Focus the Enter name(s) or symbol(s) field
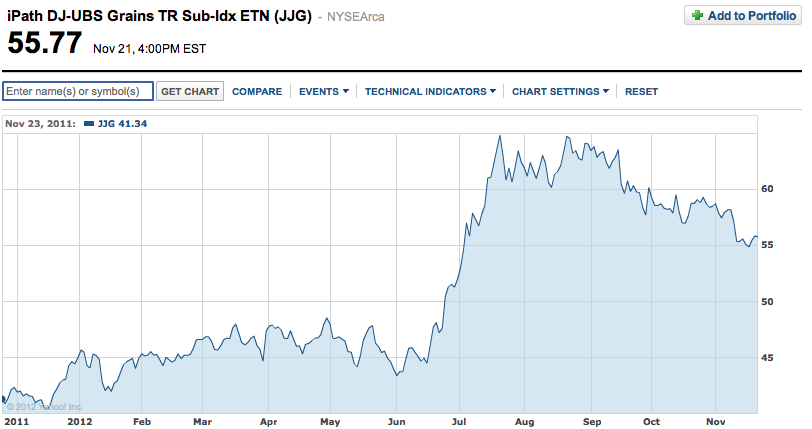 (78, 91)
